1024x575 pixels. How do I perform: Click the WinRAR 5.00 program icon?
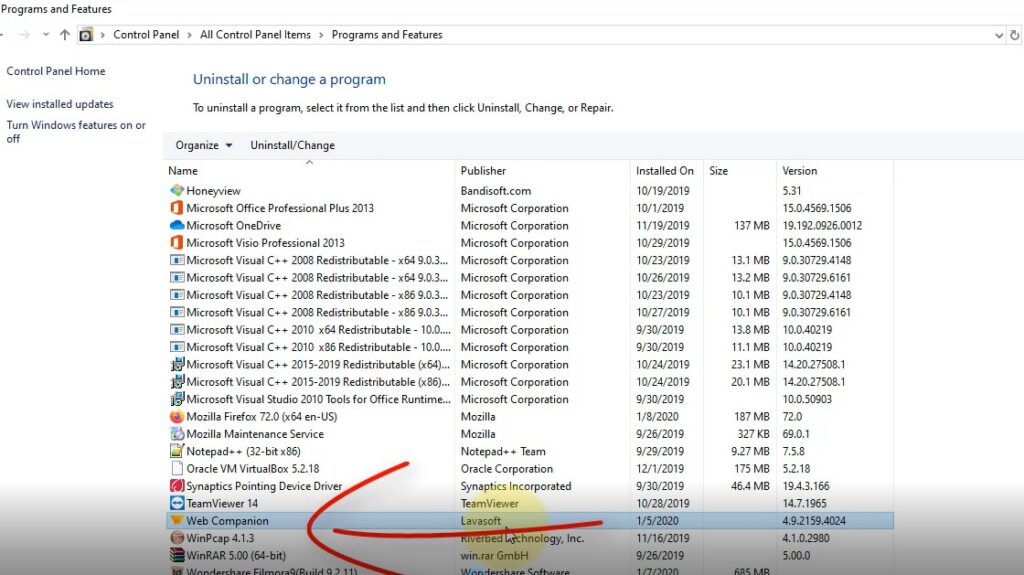177,556
